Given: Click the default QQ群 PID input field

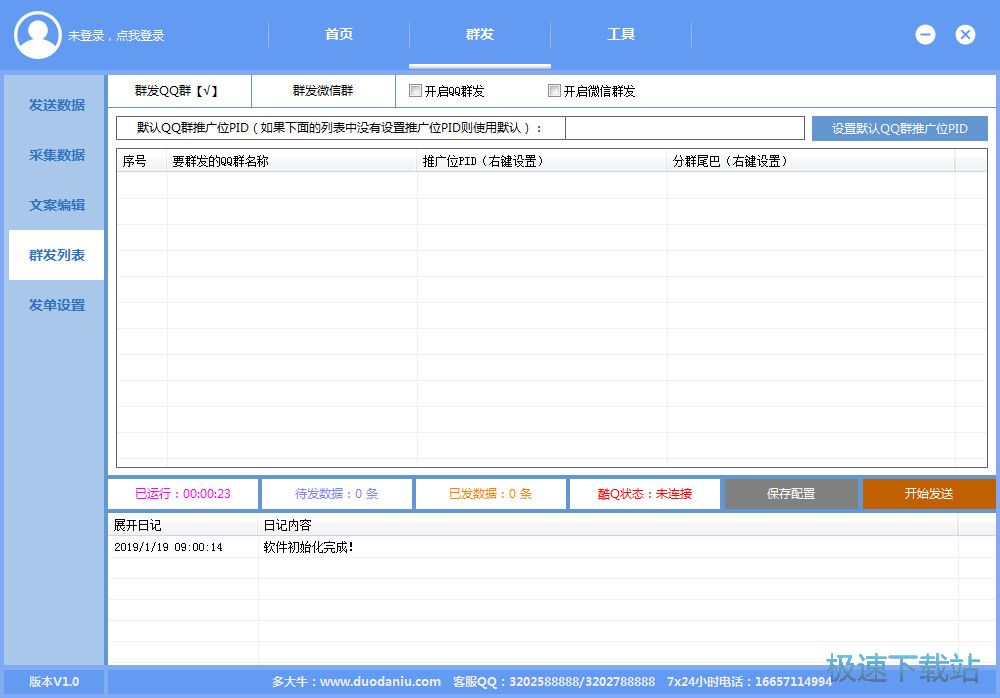Looking at the screenshot, I should [684, 129].
